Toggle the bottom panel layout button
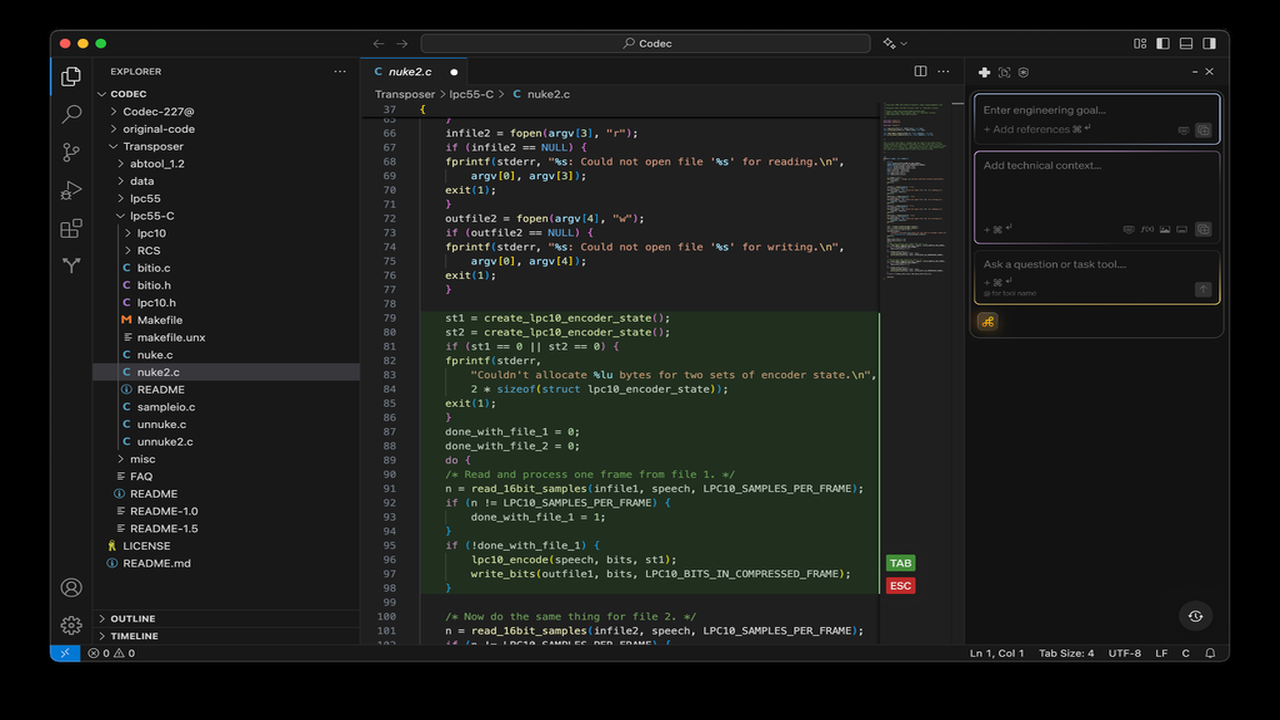 coord(1186,43)
